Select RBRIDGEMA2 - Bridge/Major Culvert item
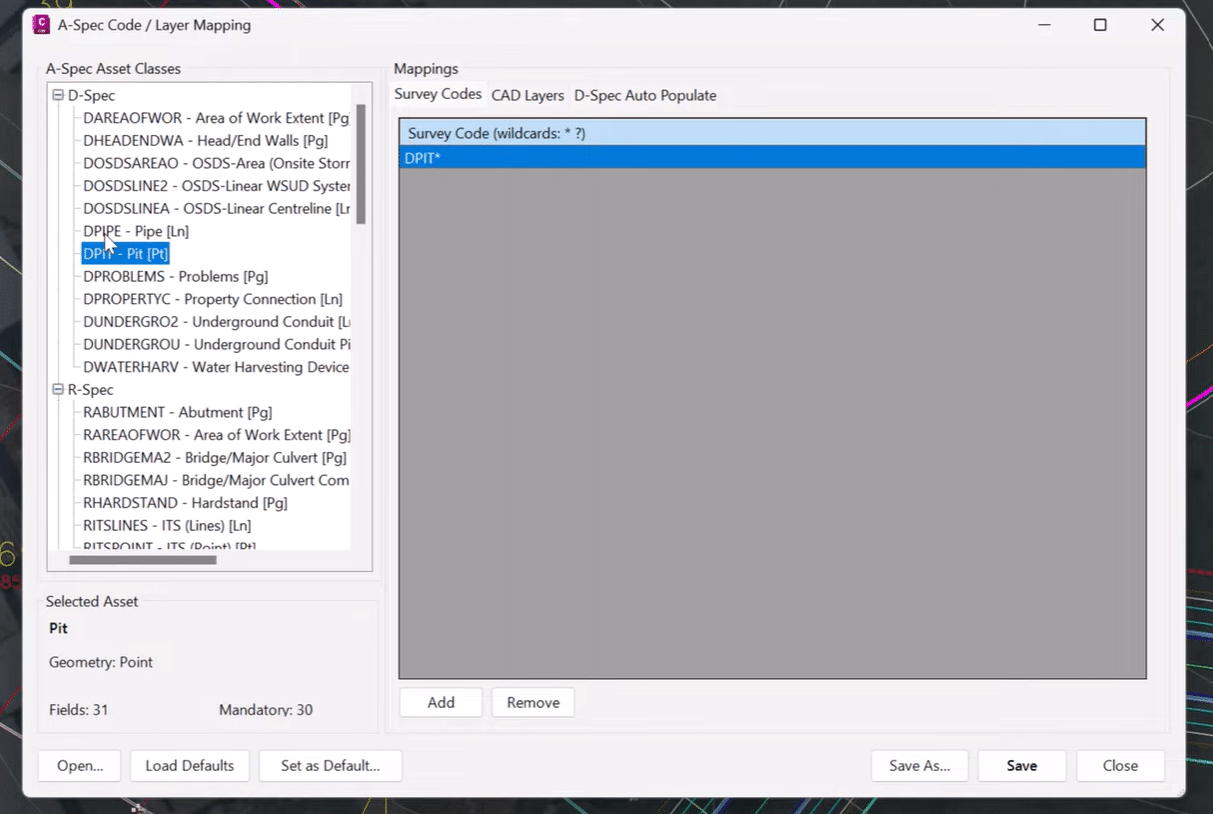1213x814 pixels. pyautogui.click(x=215, y=458)
